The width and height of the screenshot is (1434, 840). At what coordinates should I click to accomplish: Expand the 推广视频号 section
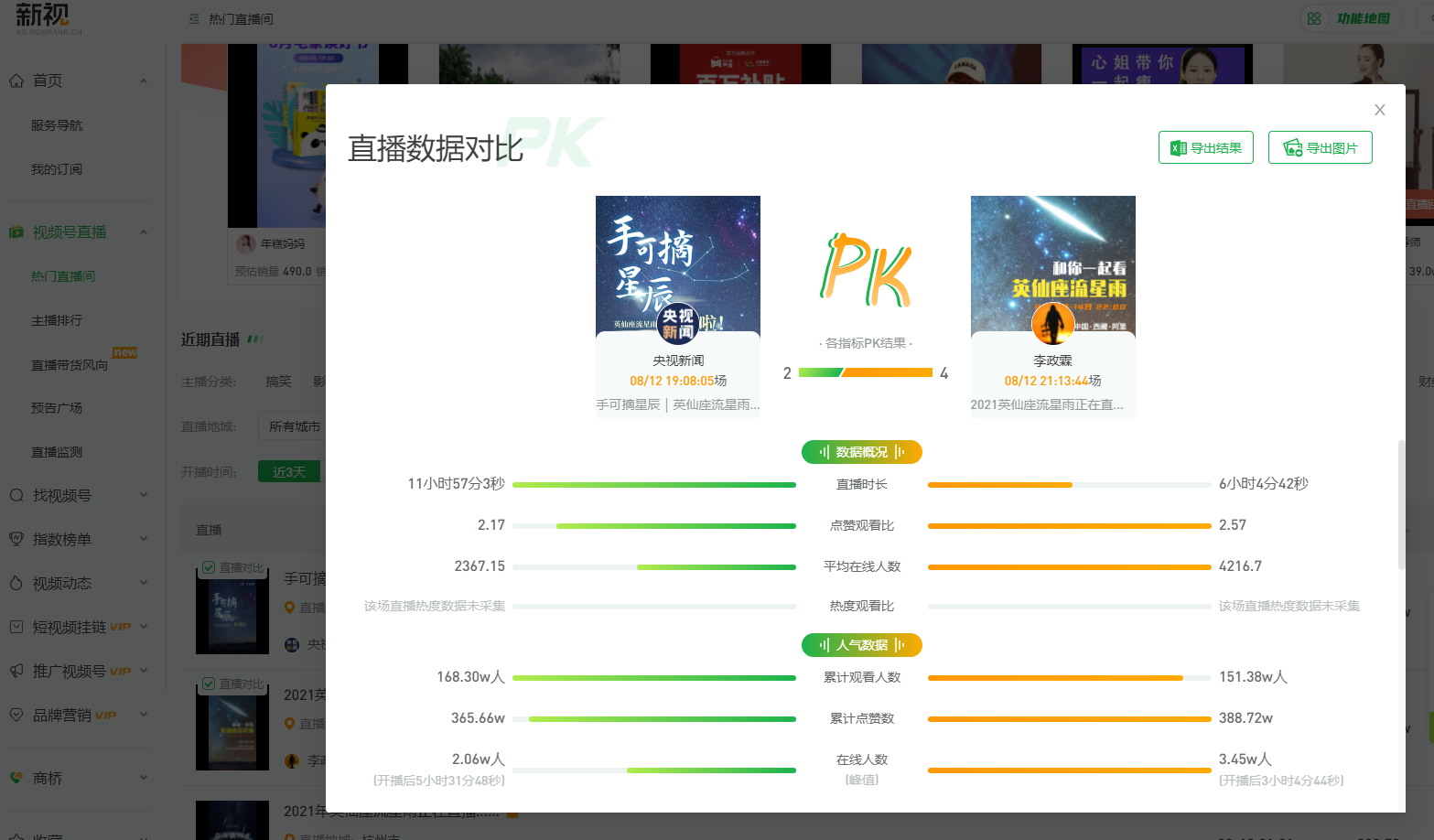tap(144, 671)
